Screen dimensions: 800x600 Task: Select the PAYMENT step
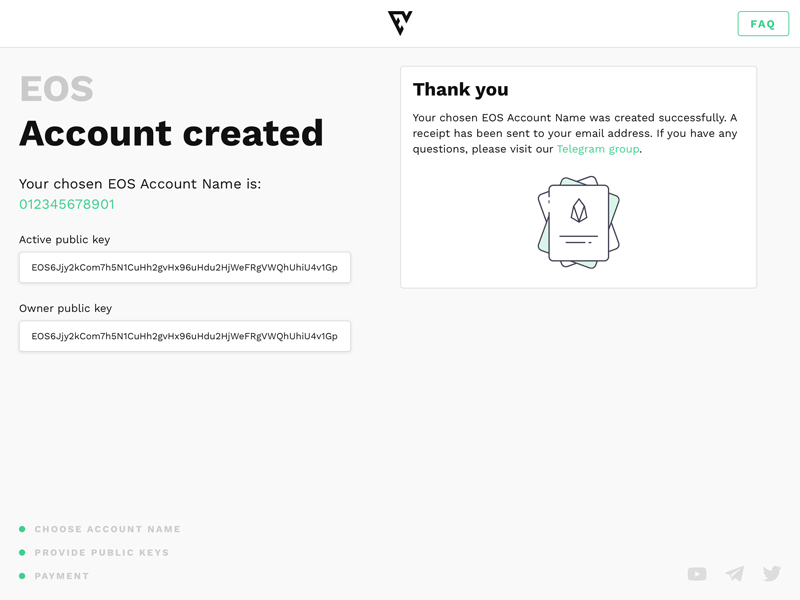(x=62, y=576)
